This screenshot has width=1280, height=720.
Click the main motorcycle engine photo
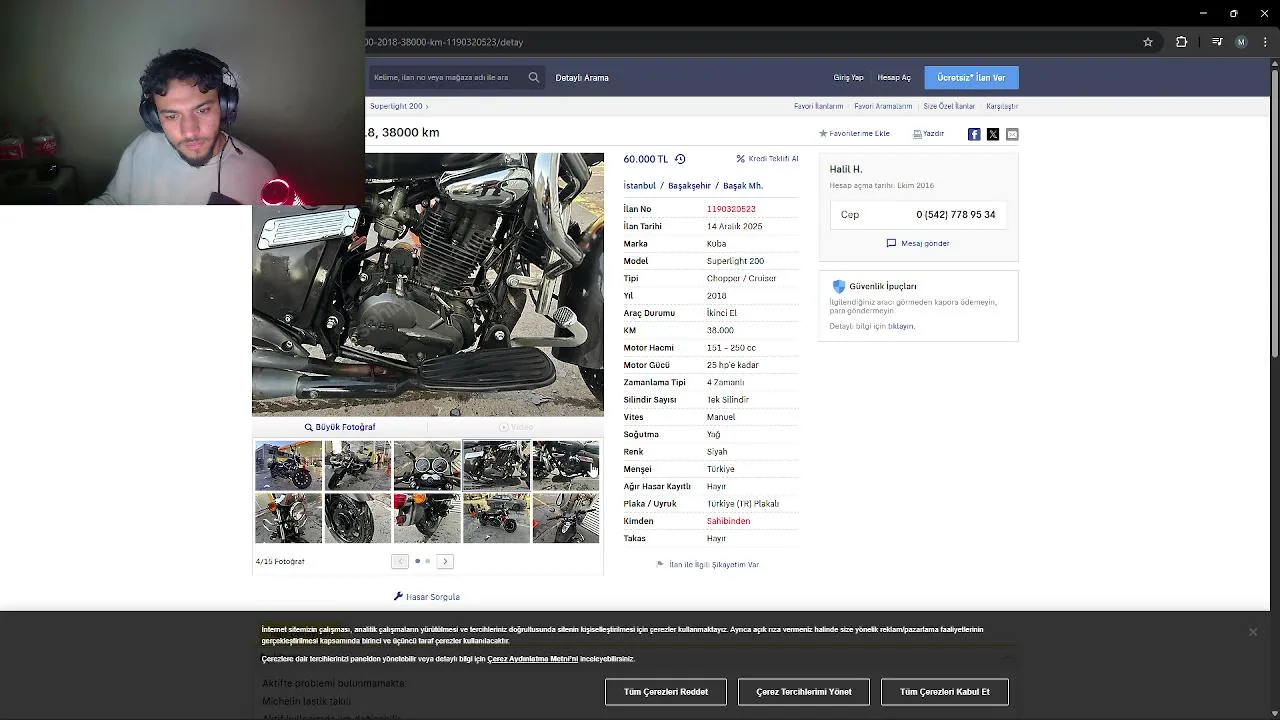coord(428,284)
